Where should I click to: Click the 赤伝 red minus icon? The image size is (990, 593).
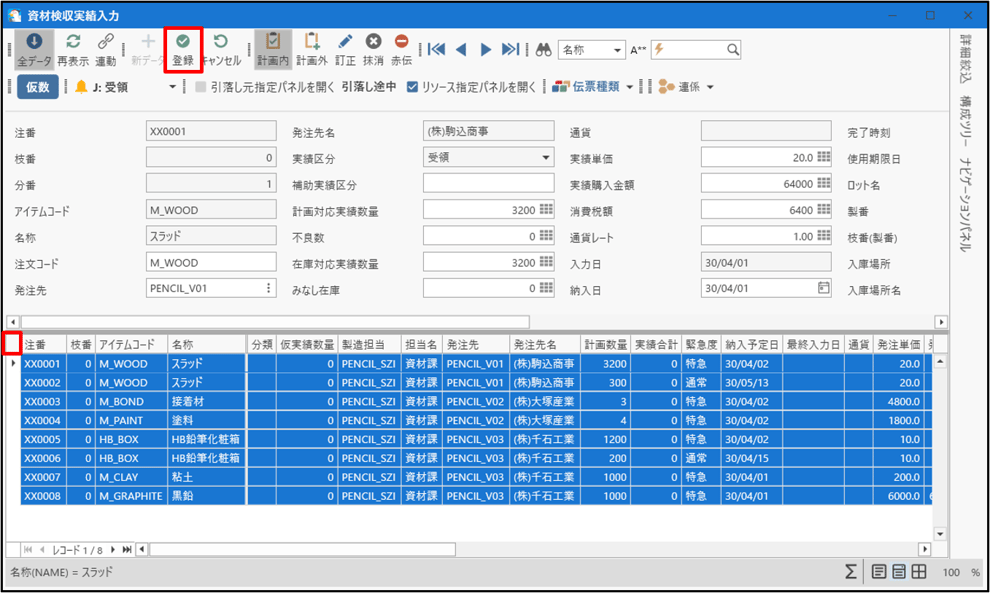(x=401, y=42)
